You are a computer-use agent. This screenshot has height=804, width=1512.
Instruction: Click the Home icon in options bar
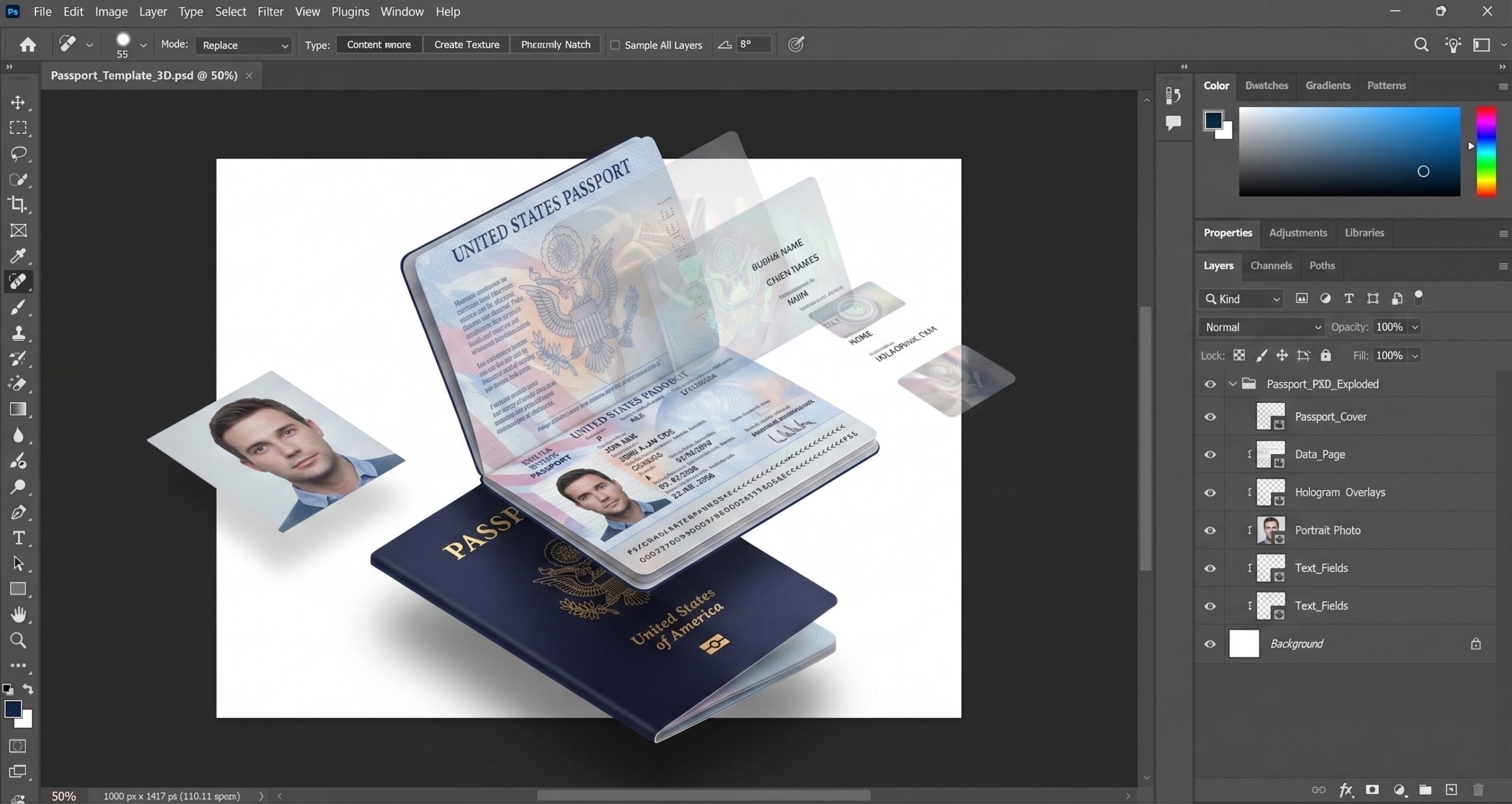point(28,45)
